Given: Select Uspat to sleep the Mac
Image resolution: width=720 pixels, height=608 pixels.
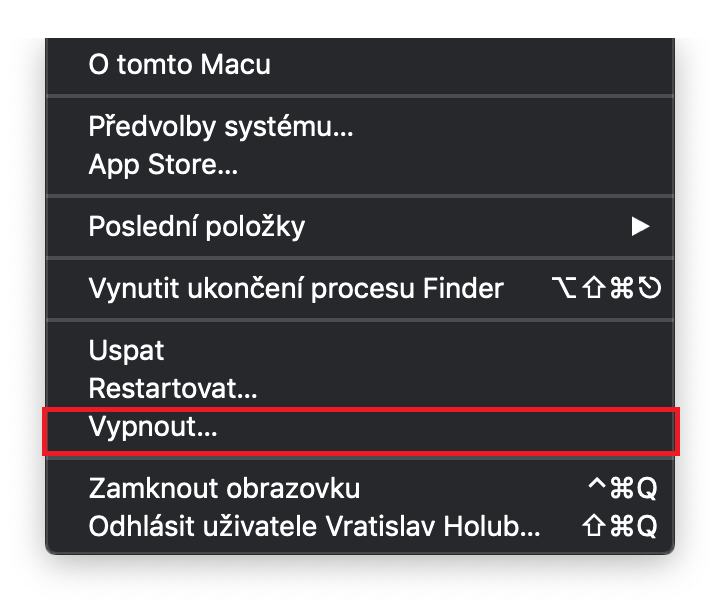Looking at the screenshot, I should (126, 351).
